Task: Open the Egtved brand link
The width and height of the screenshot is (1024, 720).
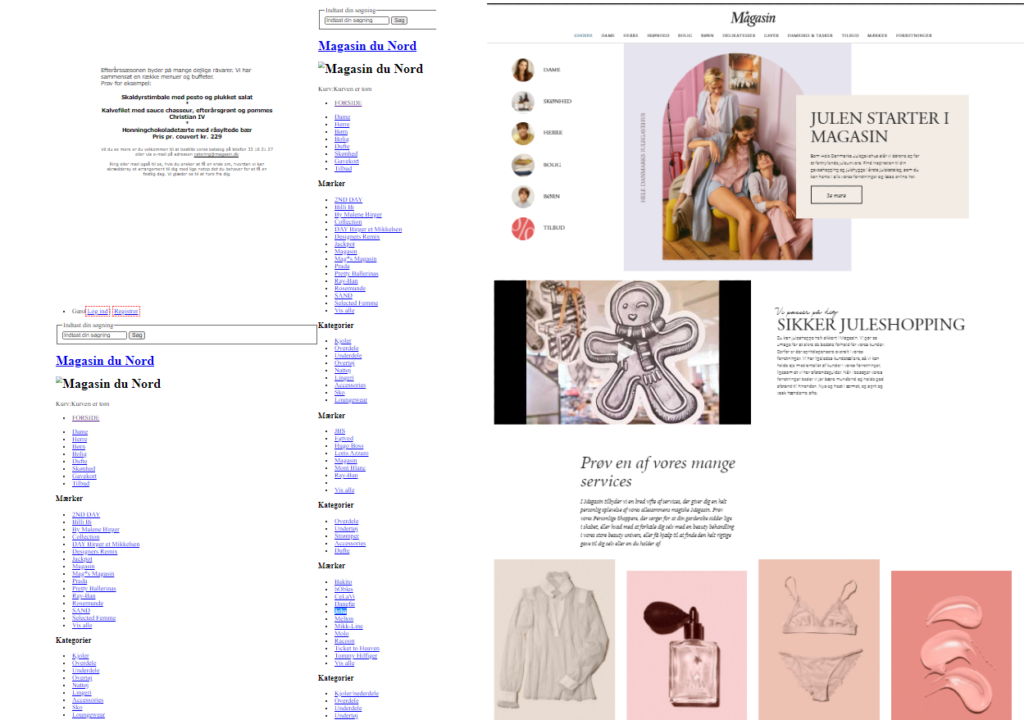Action: click(344, 438)
